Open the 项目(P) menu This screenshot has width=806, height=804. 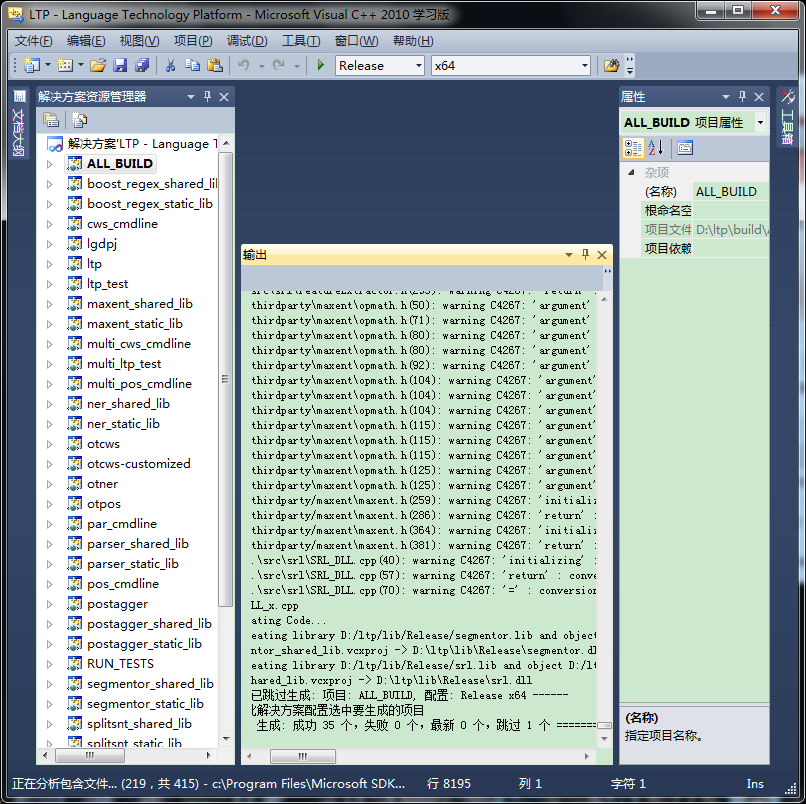(193, 41)
